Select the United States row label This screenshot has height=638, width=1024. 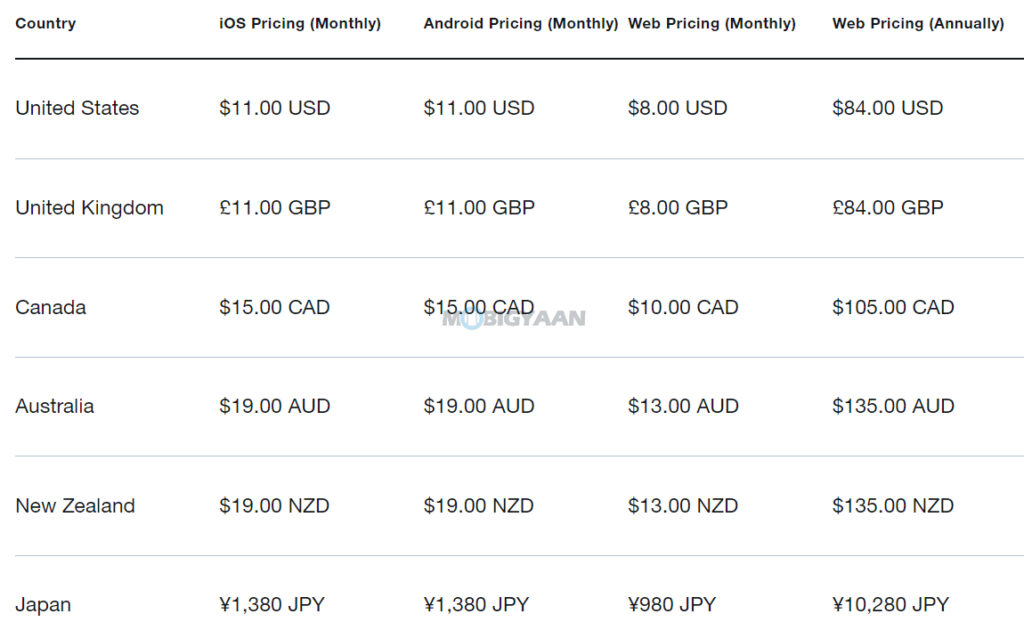coord(77,108)
